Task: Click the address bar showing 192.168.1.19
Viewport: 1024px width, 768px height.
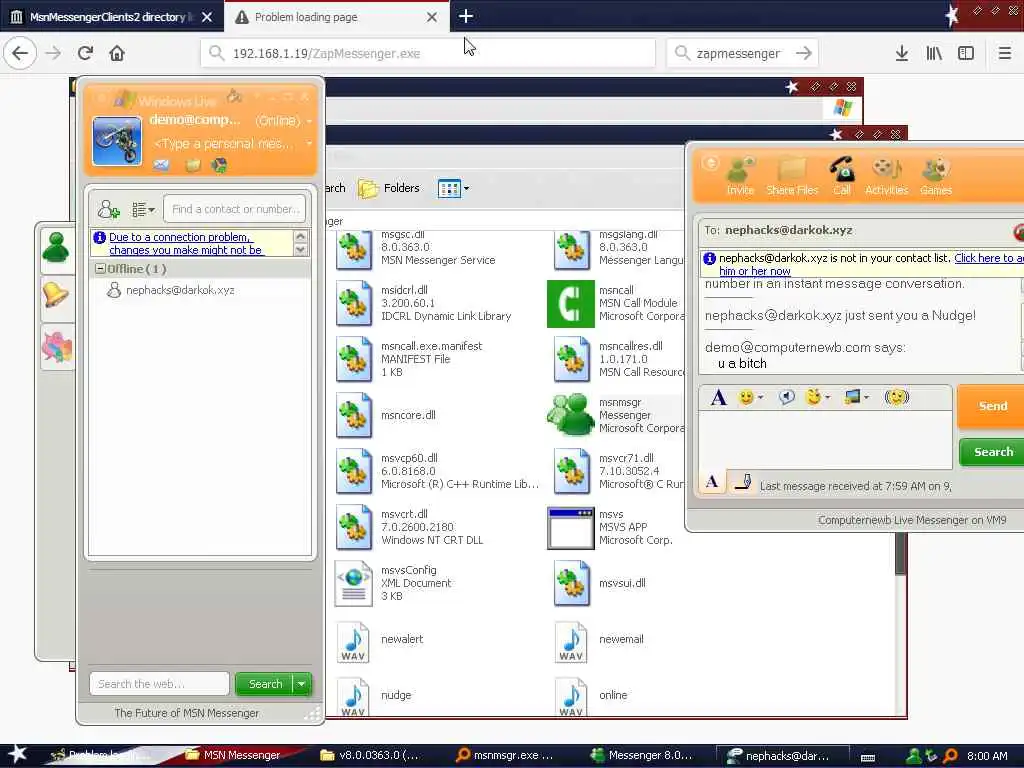Action: (x=428, y=54)
